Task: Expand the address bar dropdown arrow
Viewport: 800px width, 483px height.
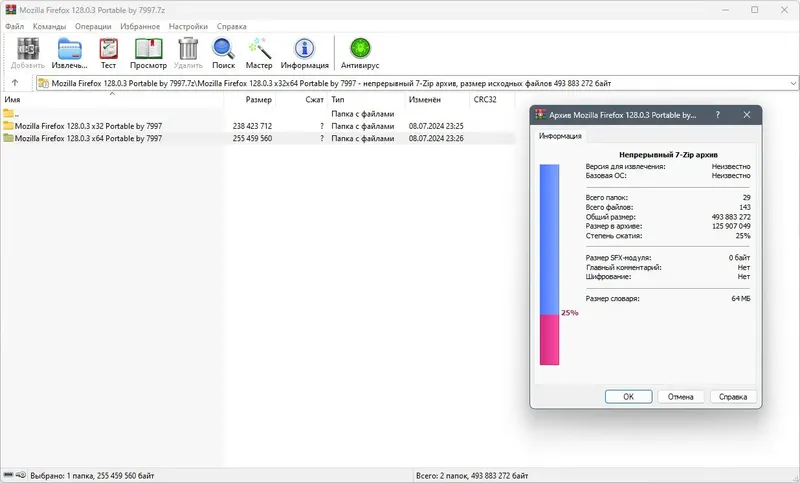Action: tap(793, 83)
